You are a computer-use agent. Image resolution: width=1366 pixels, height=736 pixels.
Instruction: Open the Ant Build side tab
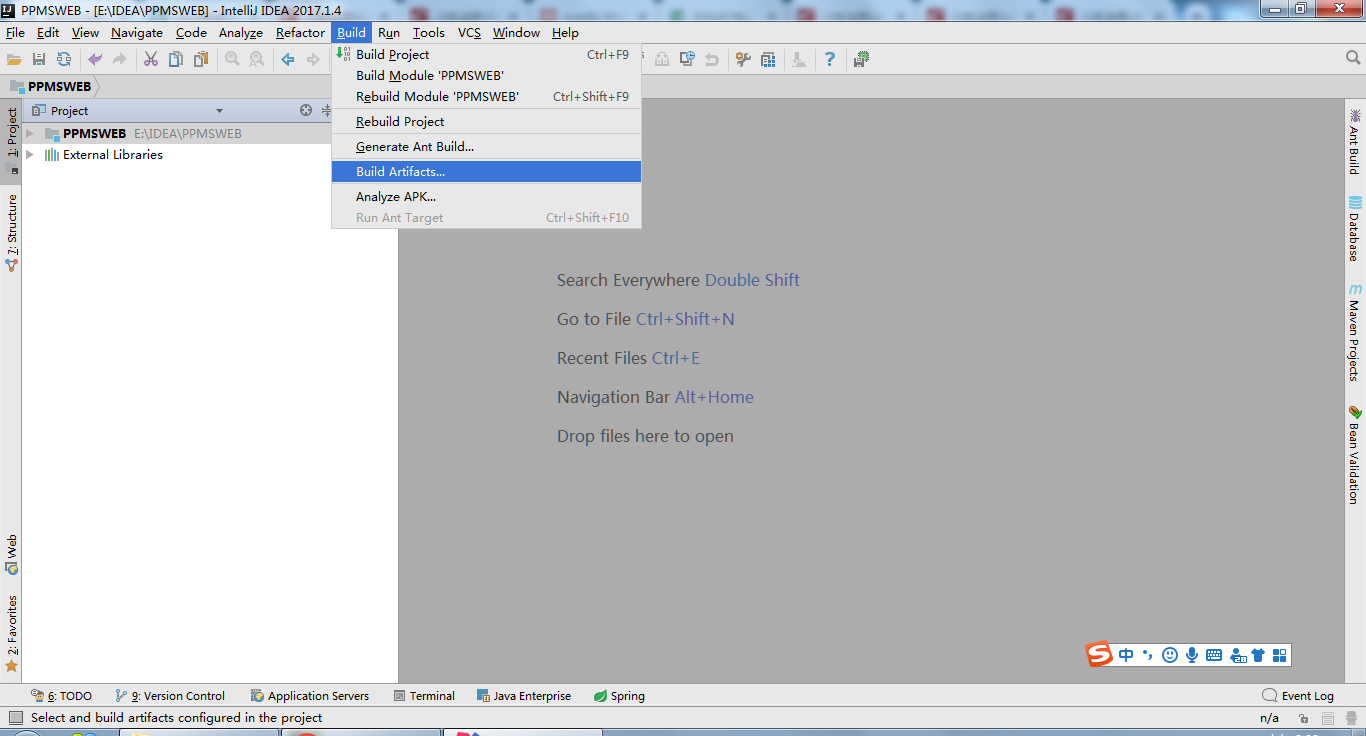[1355, 141]
